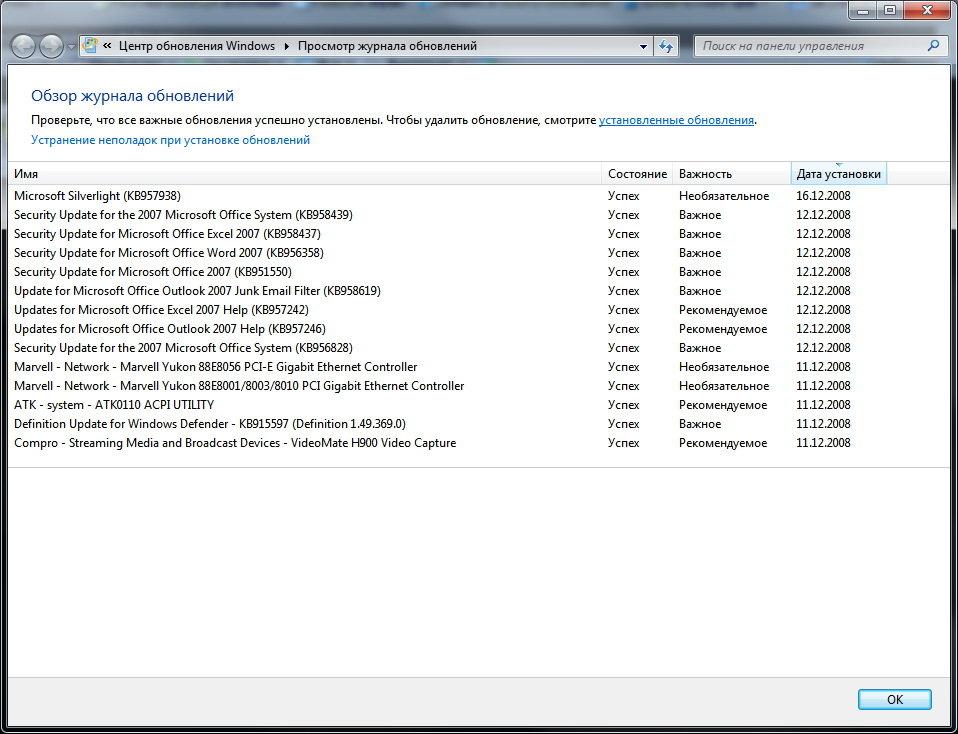Click Рекомендуемое in the ATK0110 row

coord(723,405)
